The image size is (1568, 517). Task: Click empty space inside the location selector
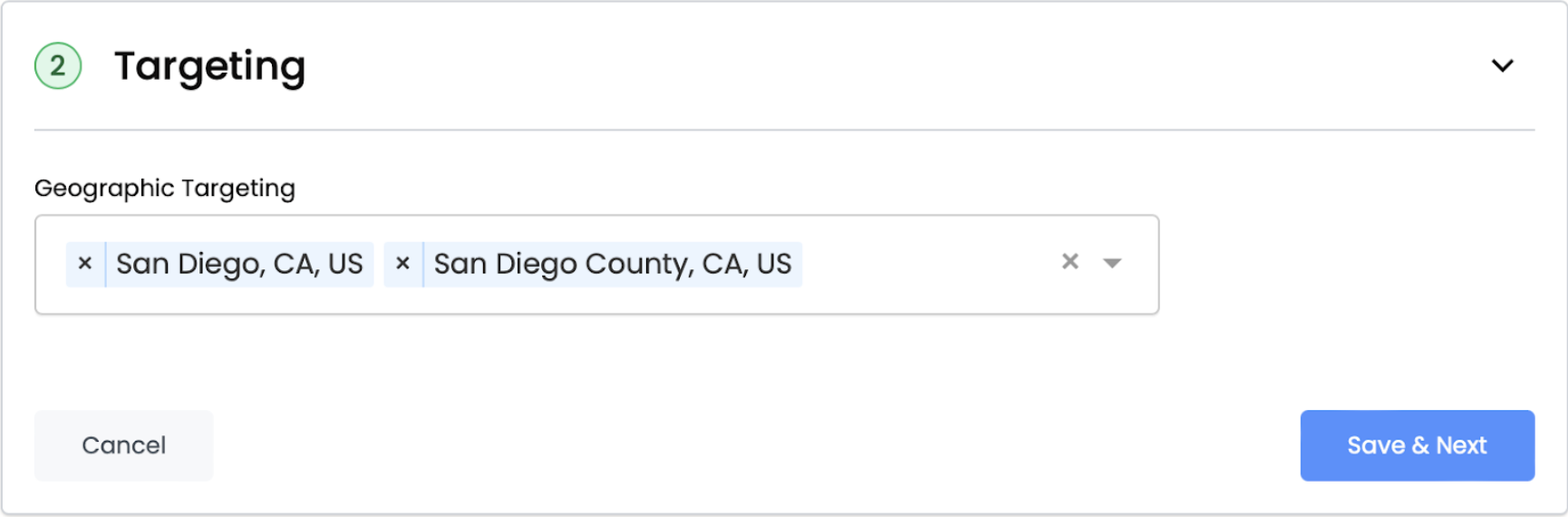(x=924, y=265)
